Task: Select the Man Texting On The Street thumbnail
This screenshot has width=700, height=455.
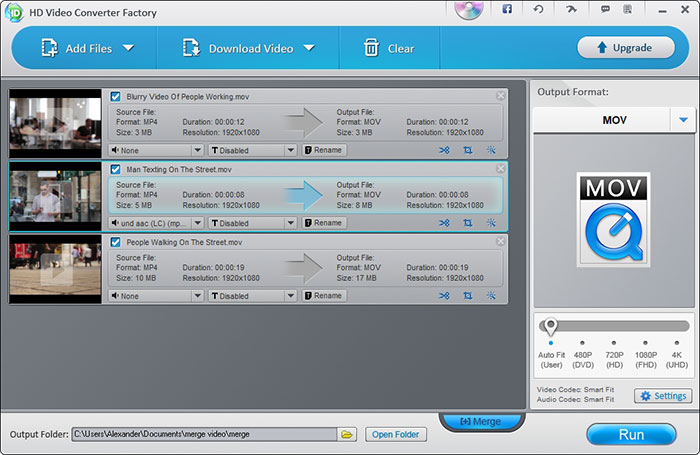Action: point(55,196)
